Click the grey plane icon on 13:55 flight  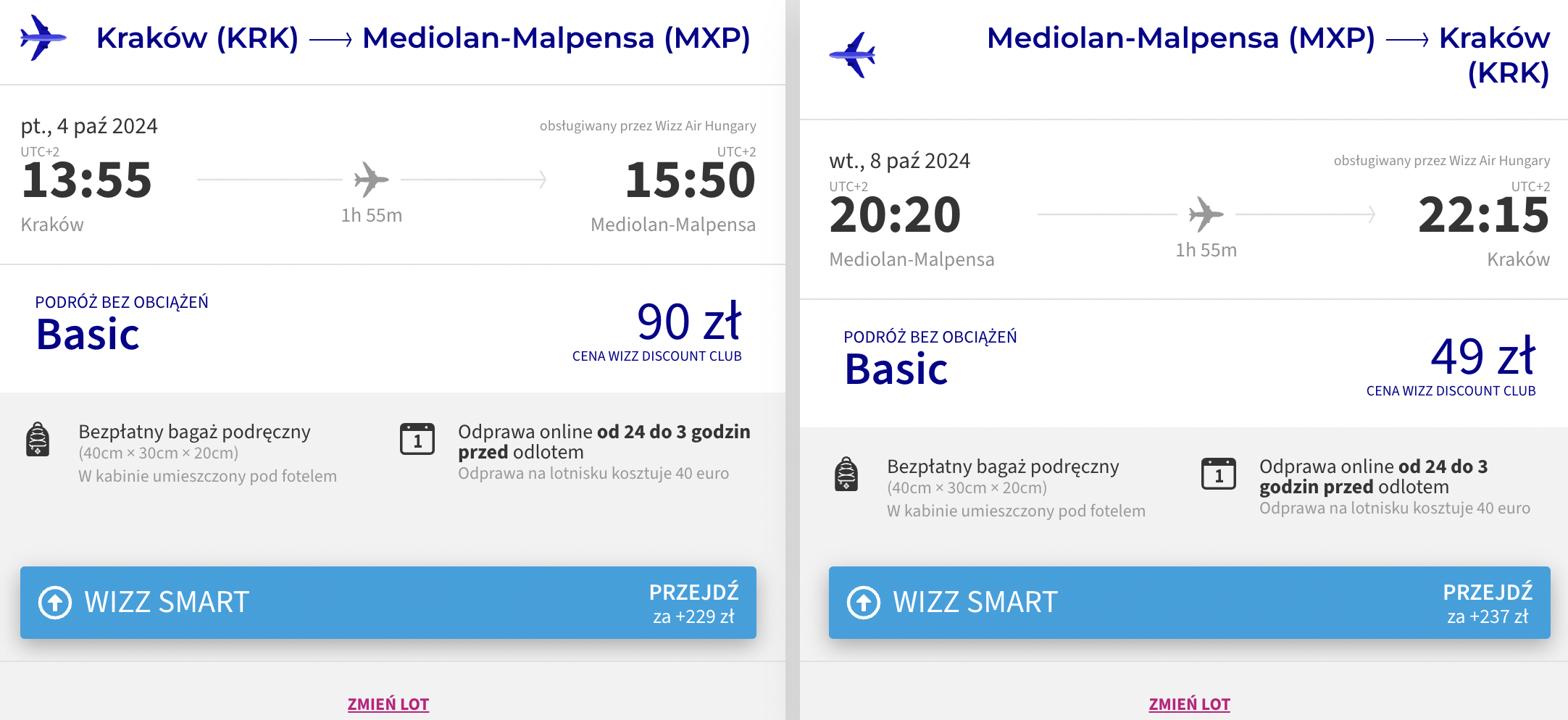pos(371,179)
